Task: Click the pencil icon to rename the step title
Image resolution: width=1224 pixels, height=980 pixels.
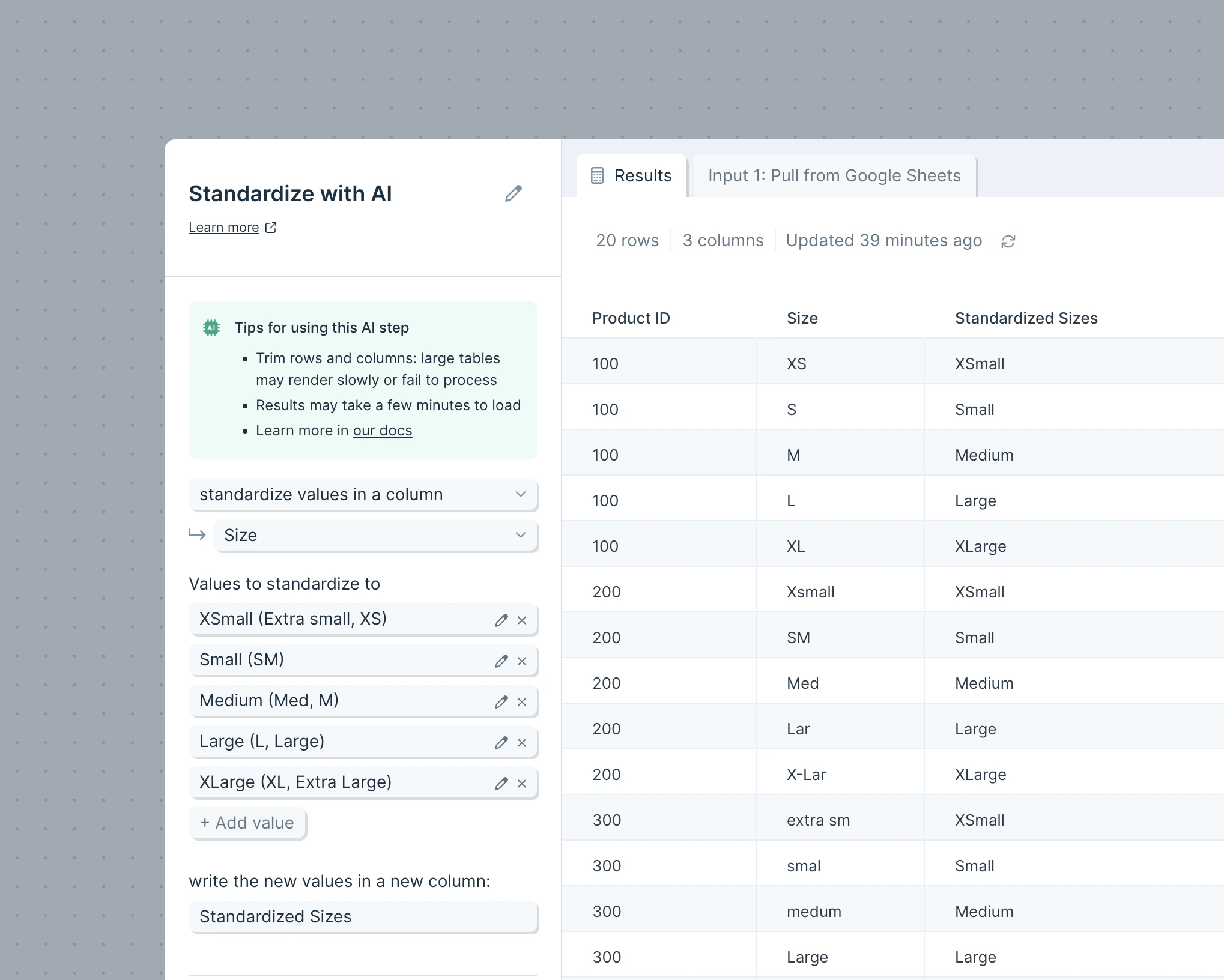Action: (x=513, y=193)
